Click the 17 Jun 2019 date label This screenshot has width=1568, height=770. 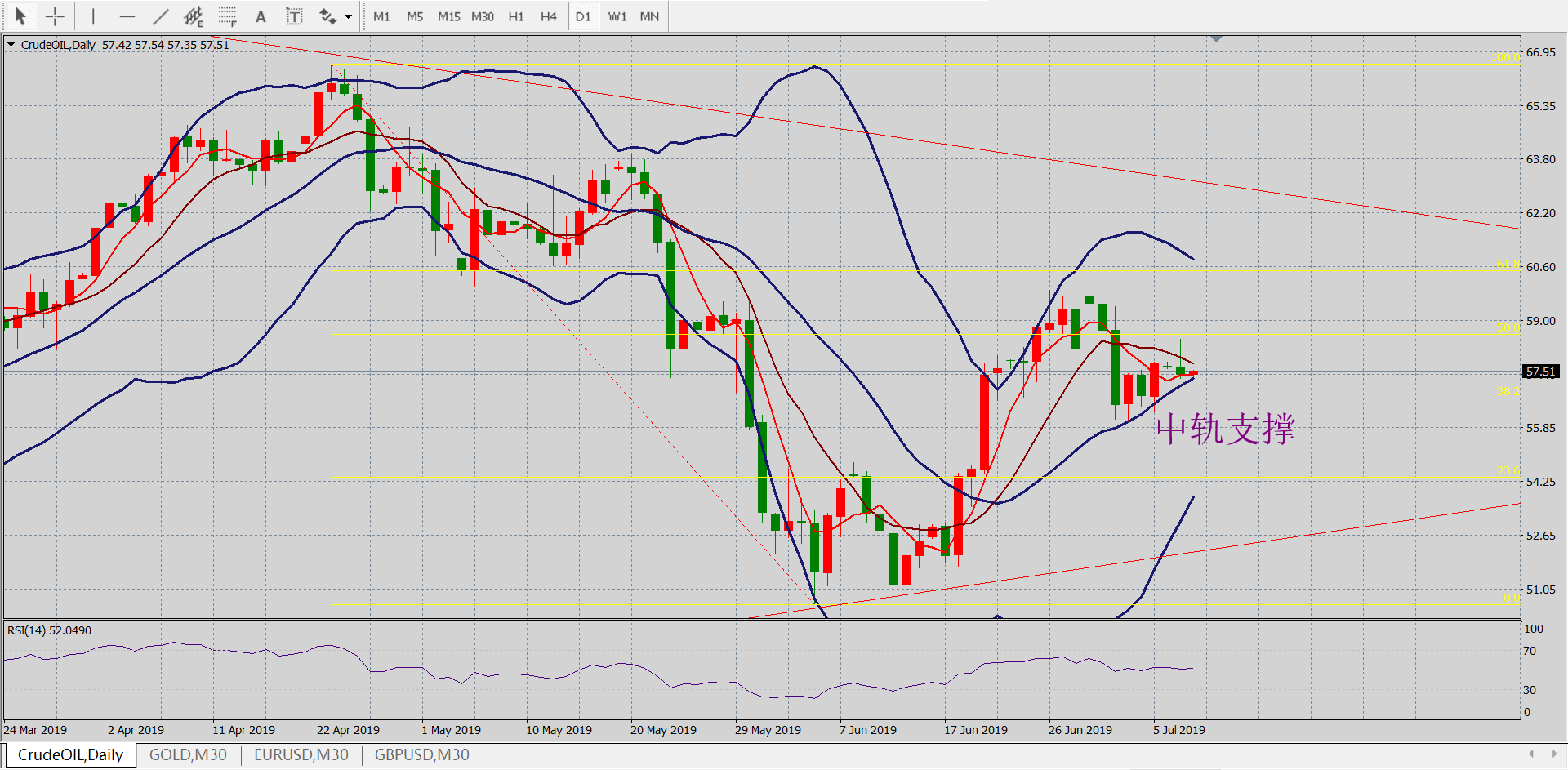(976, 730)
